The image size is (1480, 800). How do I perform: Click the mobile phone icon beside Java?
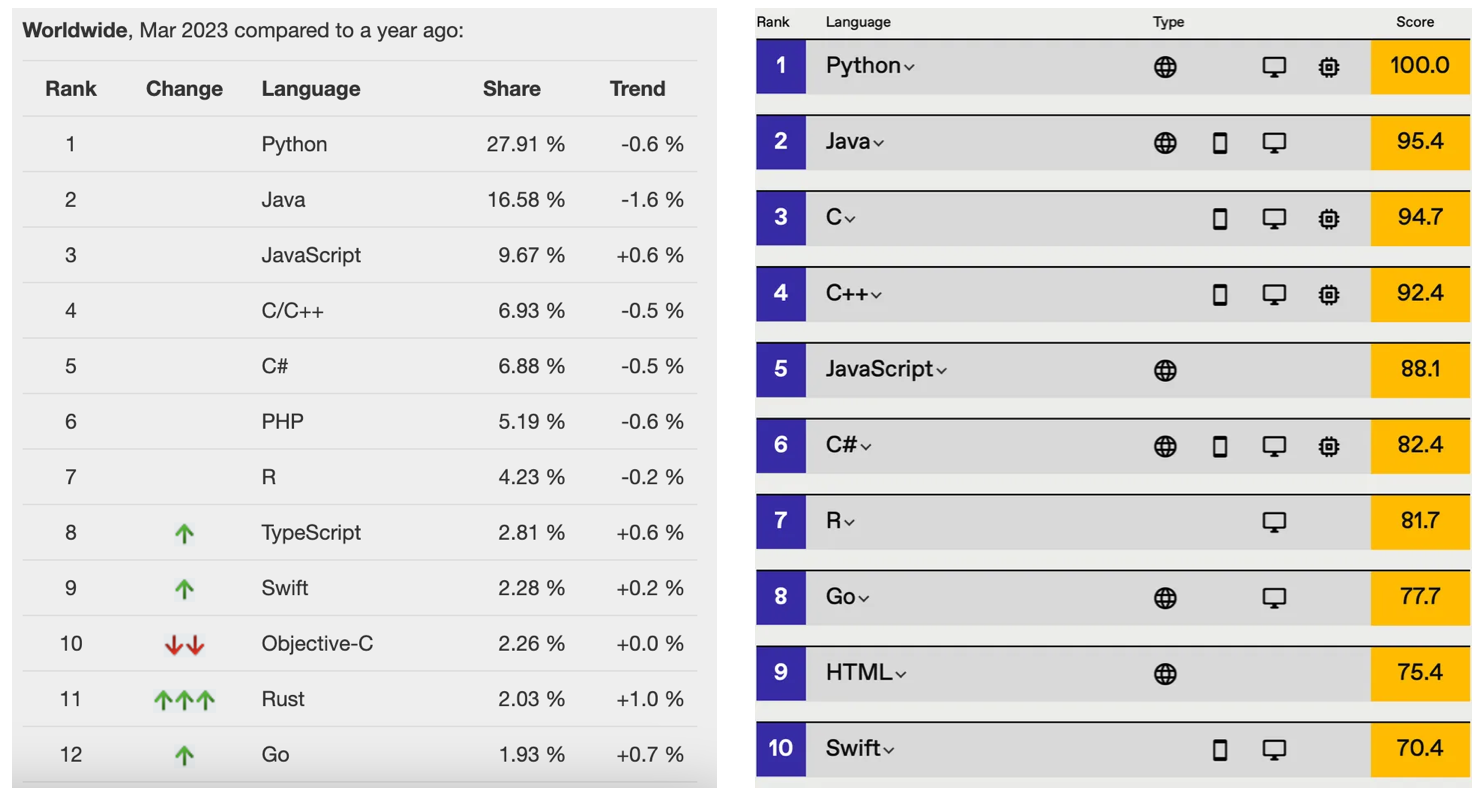coord(1220,142)
